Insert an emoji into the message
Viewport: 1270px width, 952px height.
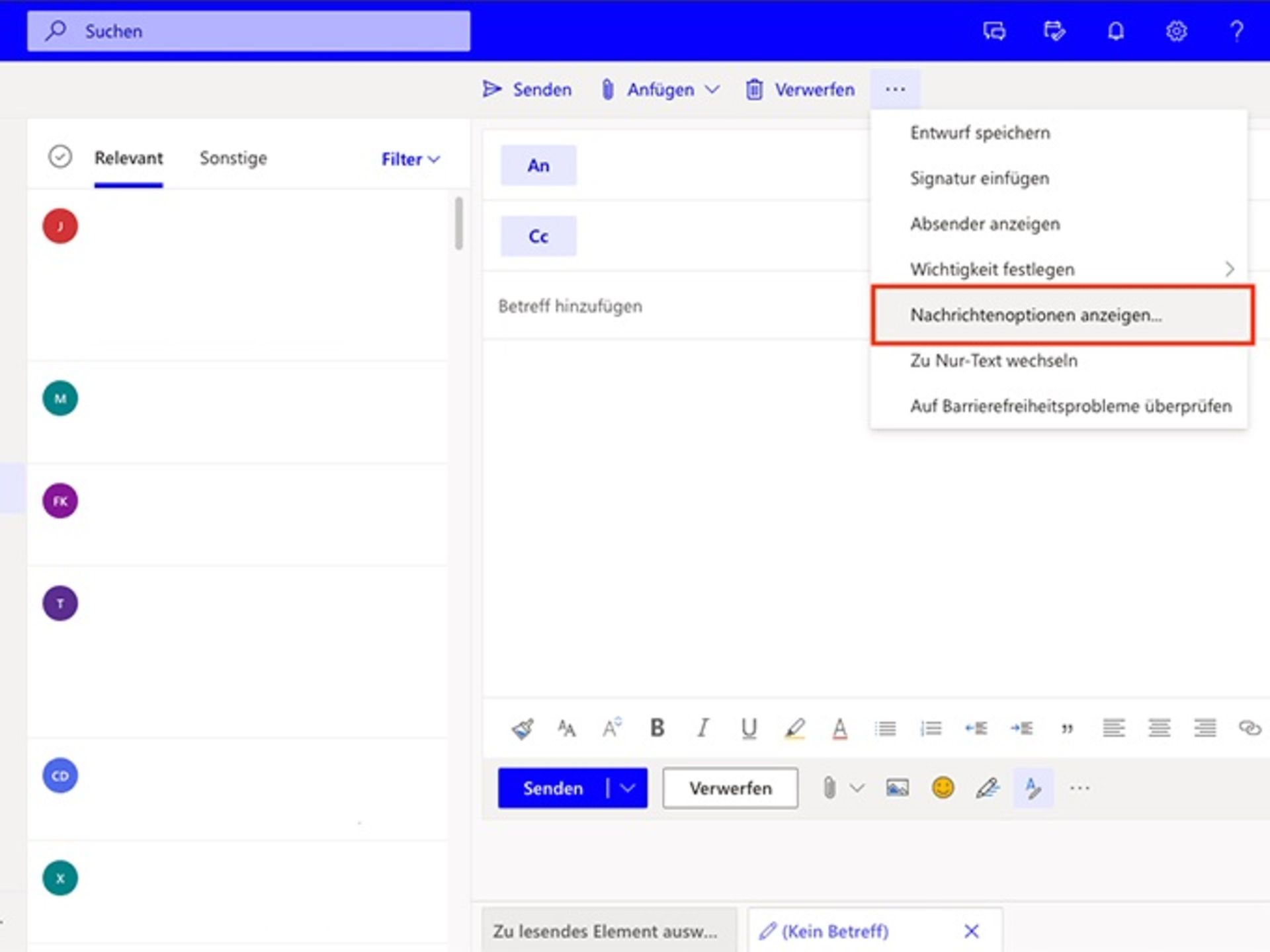(x=944, y=787)
